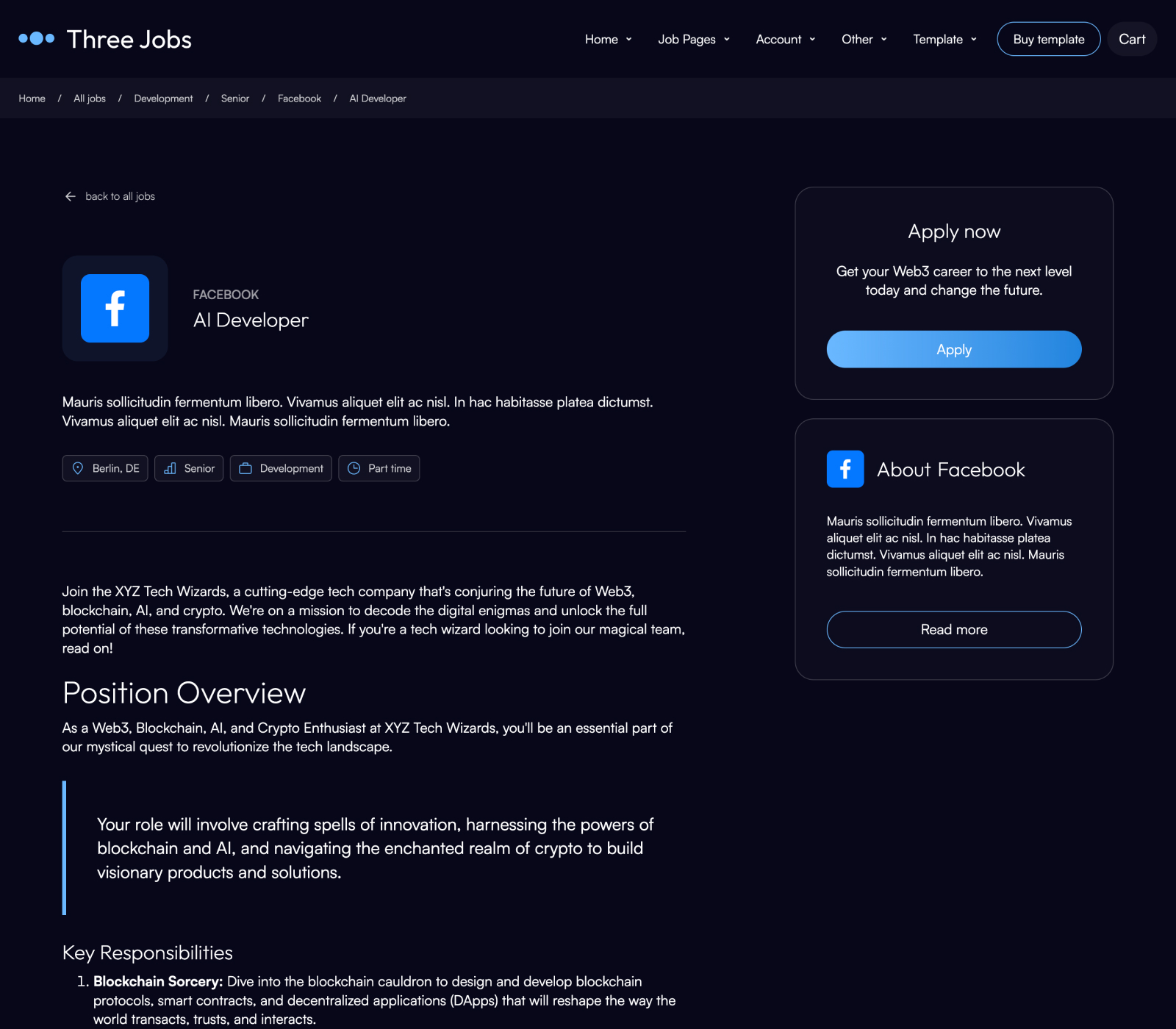Click the blue Apply button

click(x=954, y=349)
